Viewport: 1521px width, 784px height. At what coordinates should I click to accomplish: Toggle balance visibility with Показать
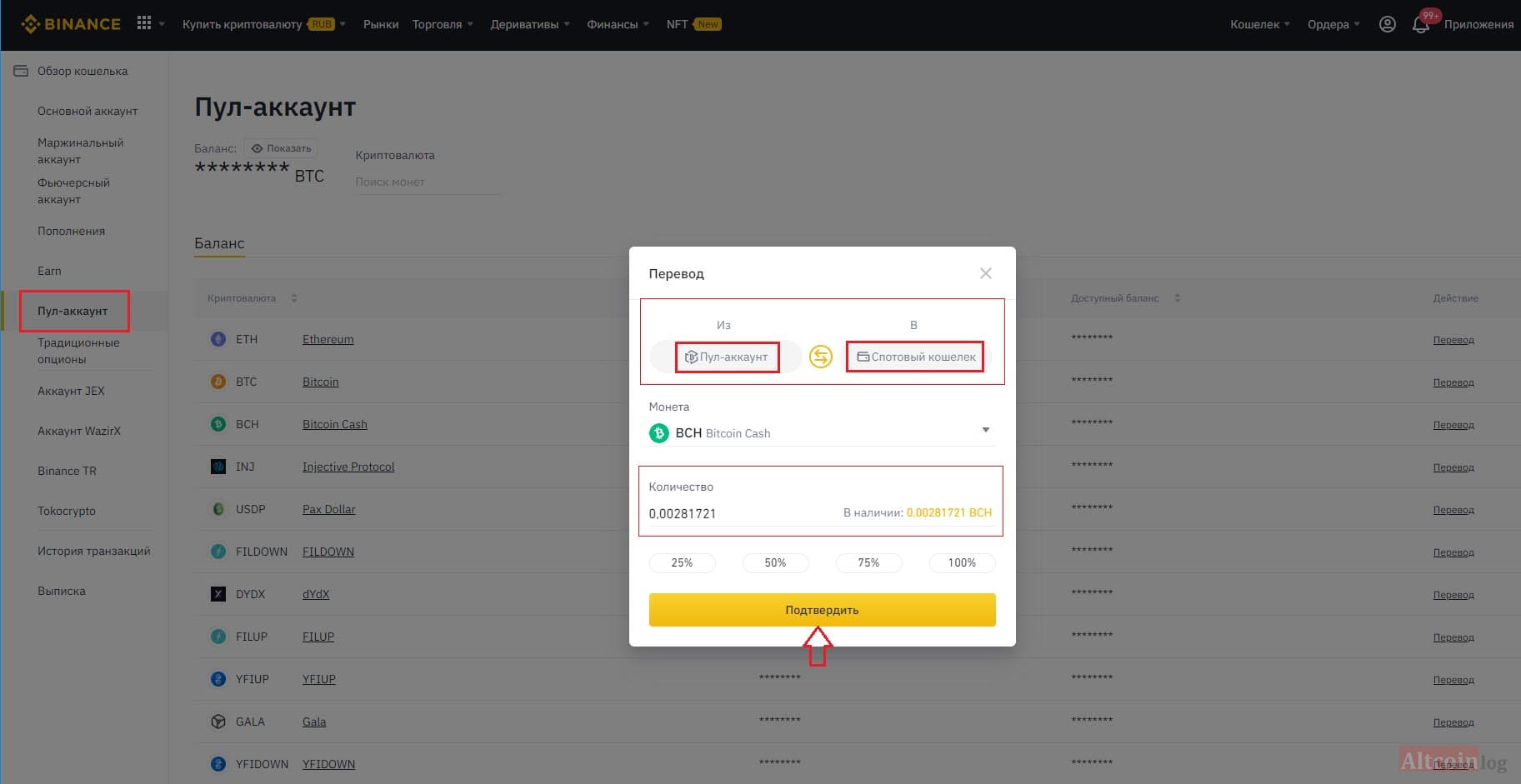[x=281, y=148]
